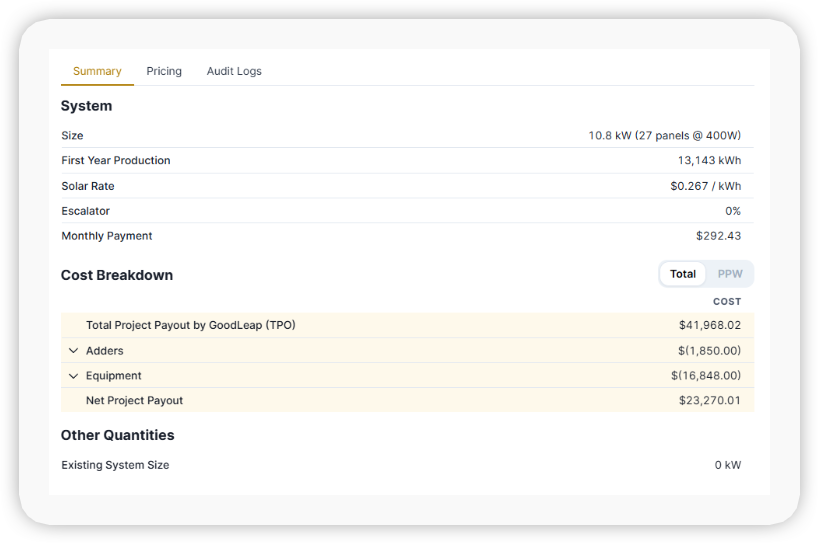
Task: Select the Total cost view toggle
Action: pos(682,274)
